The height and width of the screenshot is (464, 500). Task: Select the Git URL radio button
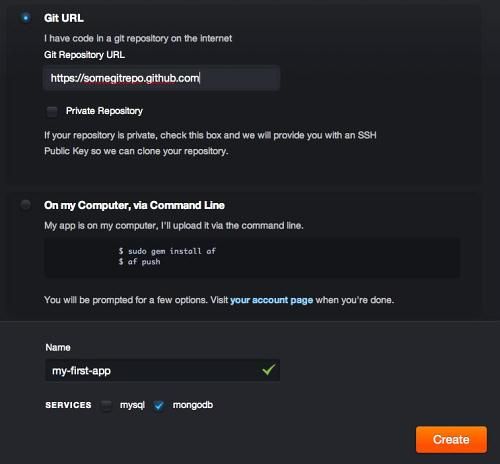coord(26,18)
